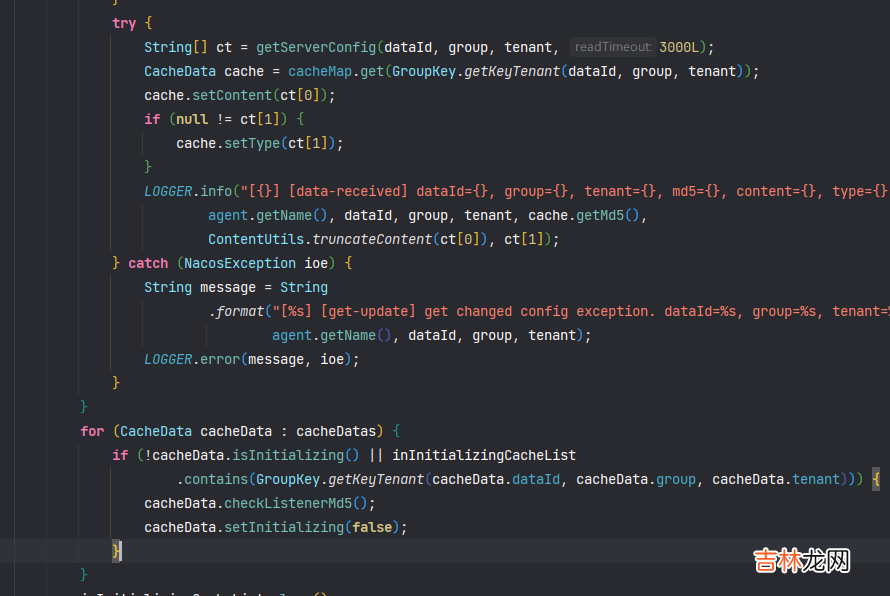Place cursor at highlighted closing brace
Viewport: 890px width, 596px height.
pos(117,551)
